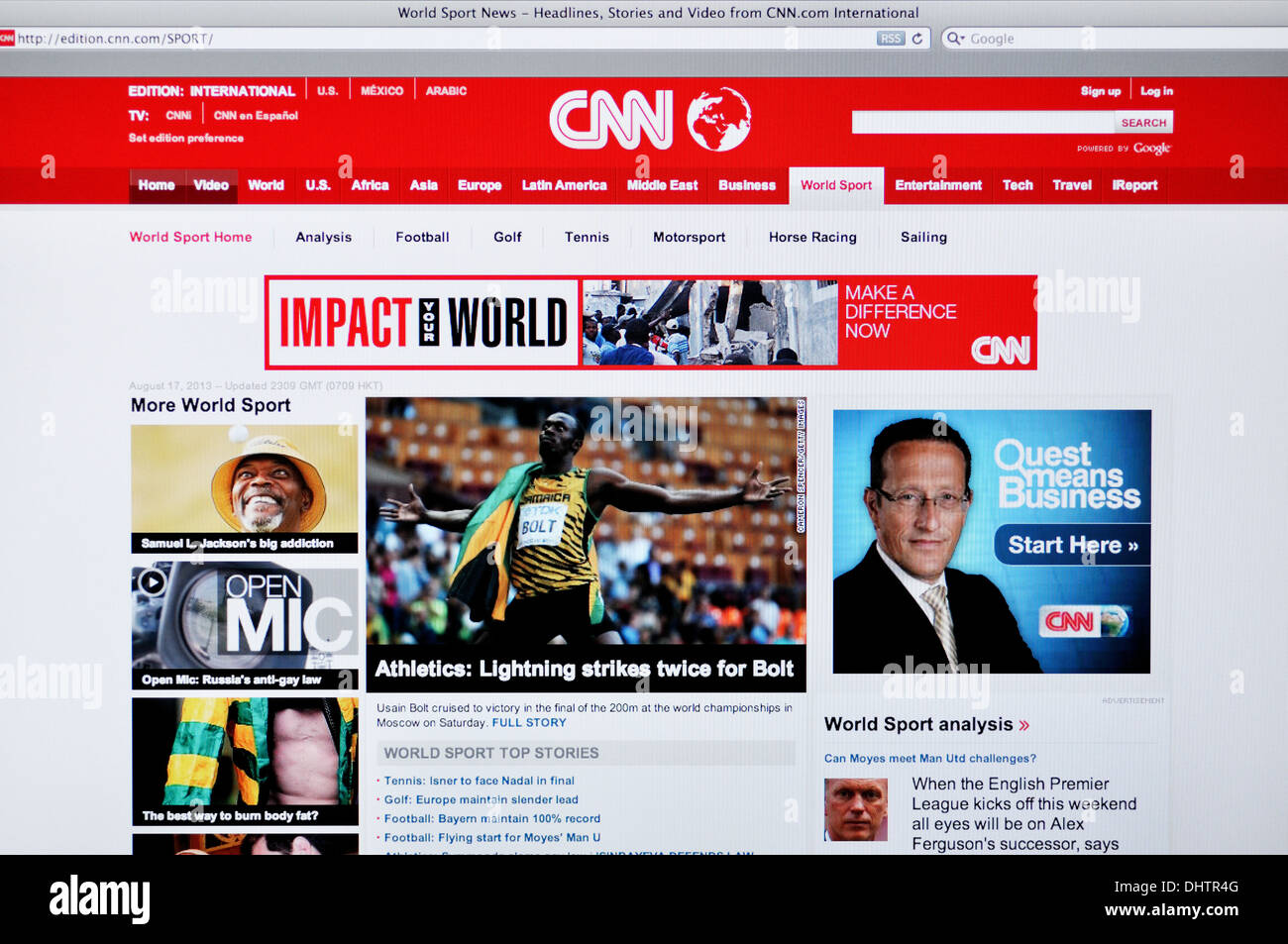This screenshot has height=944, width=1288.
Task: Open the Golf section
Action: (x=507, y=238)
